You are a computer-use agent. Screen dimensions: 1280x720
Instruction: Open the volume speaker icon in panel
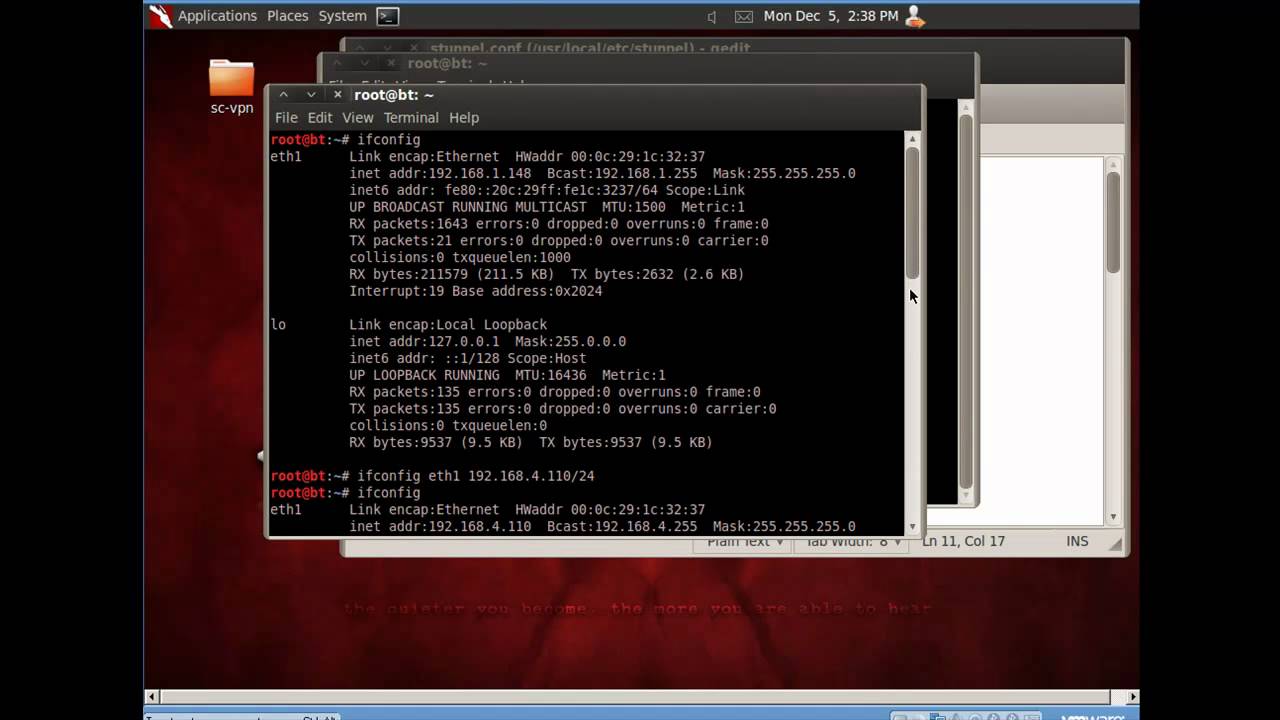(x=712, y=16)
